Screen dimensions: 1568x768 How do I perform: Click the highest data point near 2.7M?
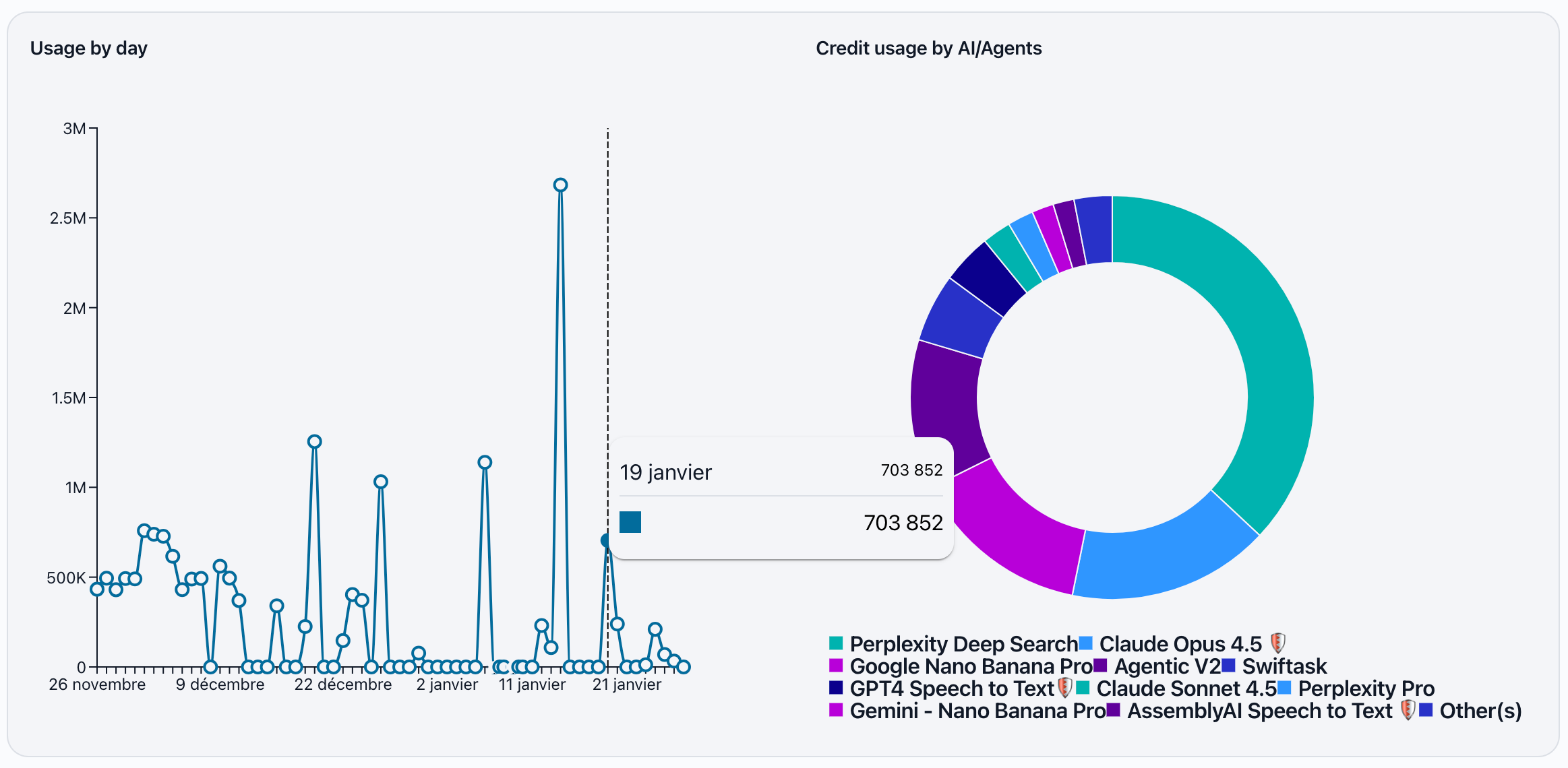coord(560,185)
